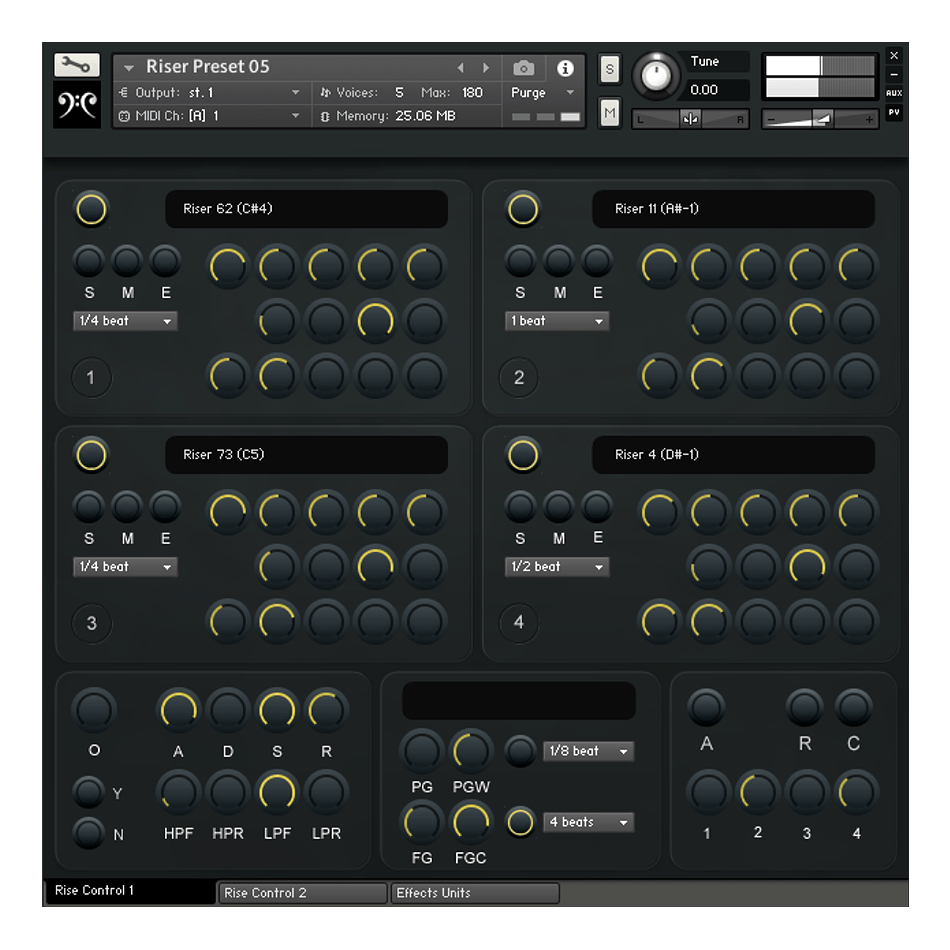Click the Riser 73 (C5) name field
The image size is (950, 950).
(x=307, y=455)
